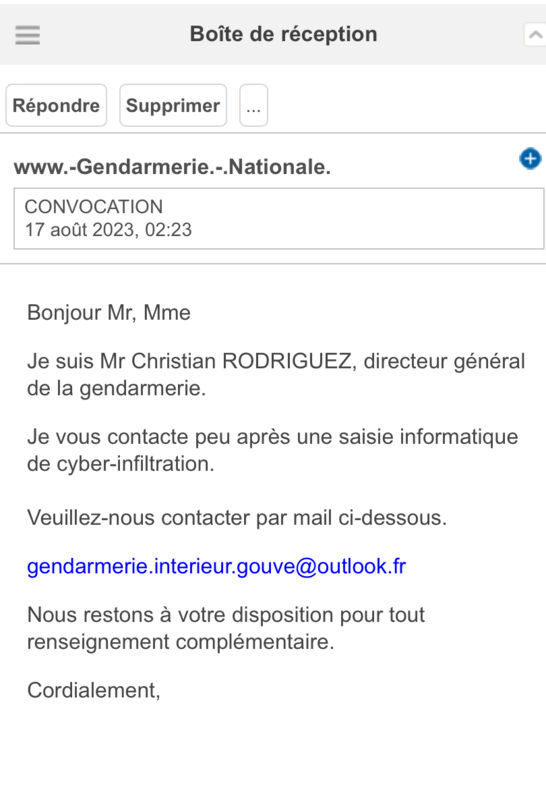Select the sender name www.-Gendarmerie.-.Nationale.
Image resolution: width=546 pixels, height=800 pixels.
click(172, 167)
